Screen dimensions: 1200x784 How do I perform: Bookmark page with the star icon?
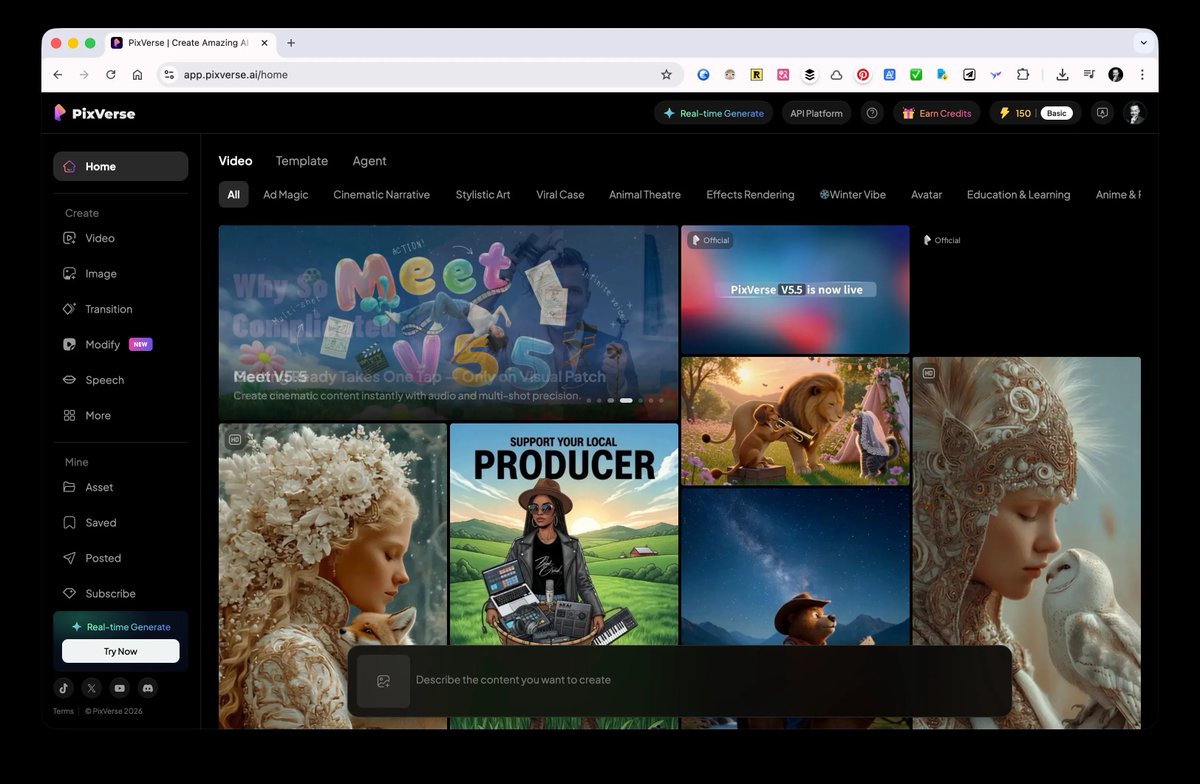click(666, 75)
